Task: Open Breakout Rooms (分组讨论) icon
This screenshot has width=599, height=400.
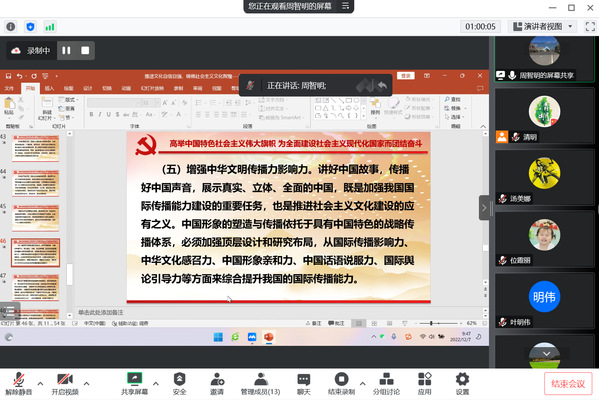Action: pos(386,379)
